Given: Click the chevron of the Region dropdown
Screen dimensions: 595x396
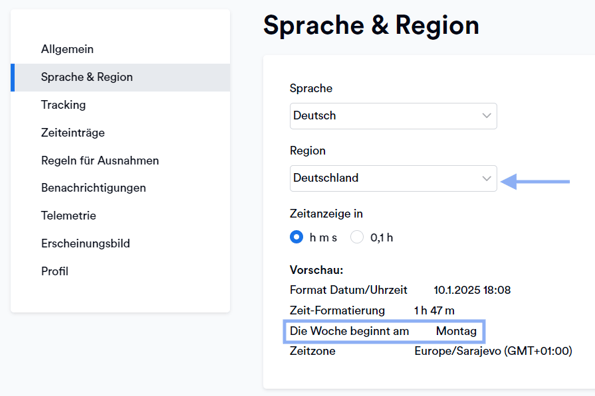Looking at the screenshot, I should pyautogui.click(x=486, y=178).
